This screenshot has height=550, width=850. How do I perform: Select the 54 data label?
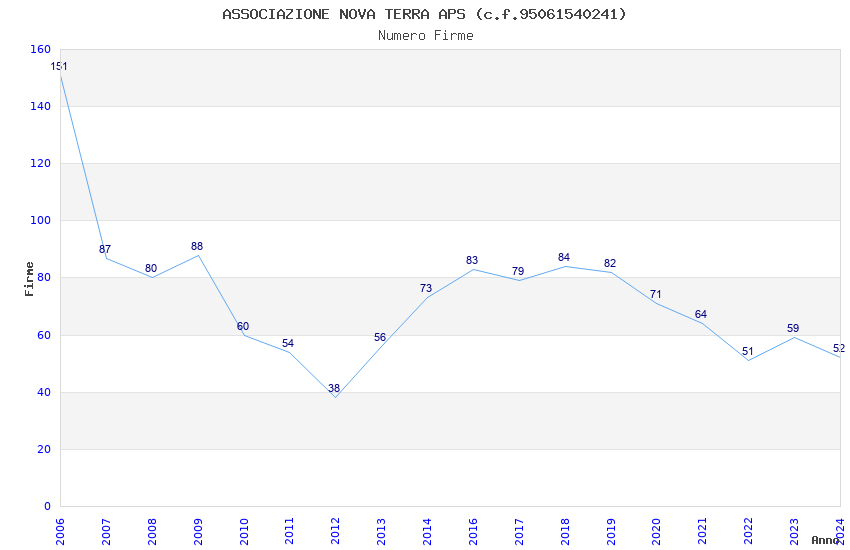pos(288,344)
